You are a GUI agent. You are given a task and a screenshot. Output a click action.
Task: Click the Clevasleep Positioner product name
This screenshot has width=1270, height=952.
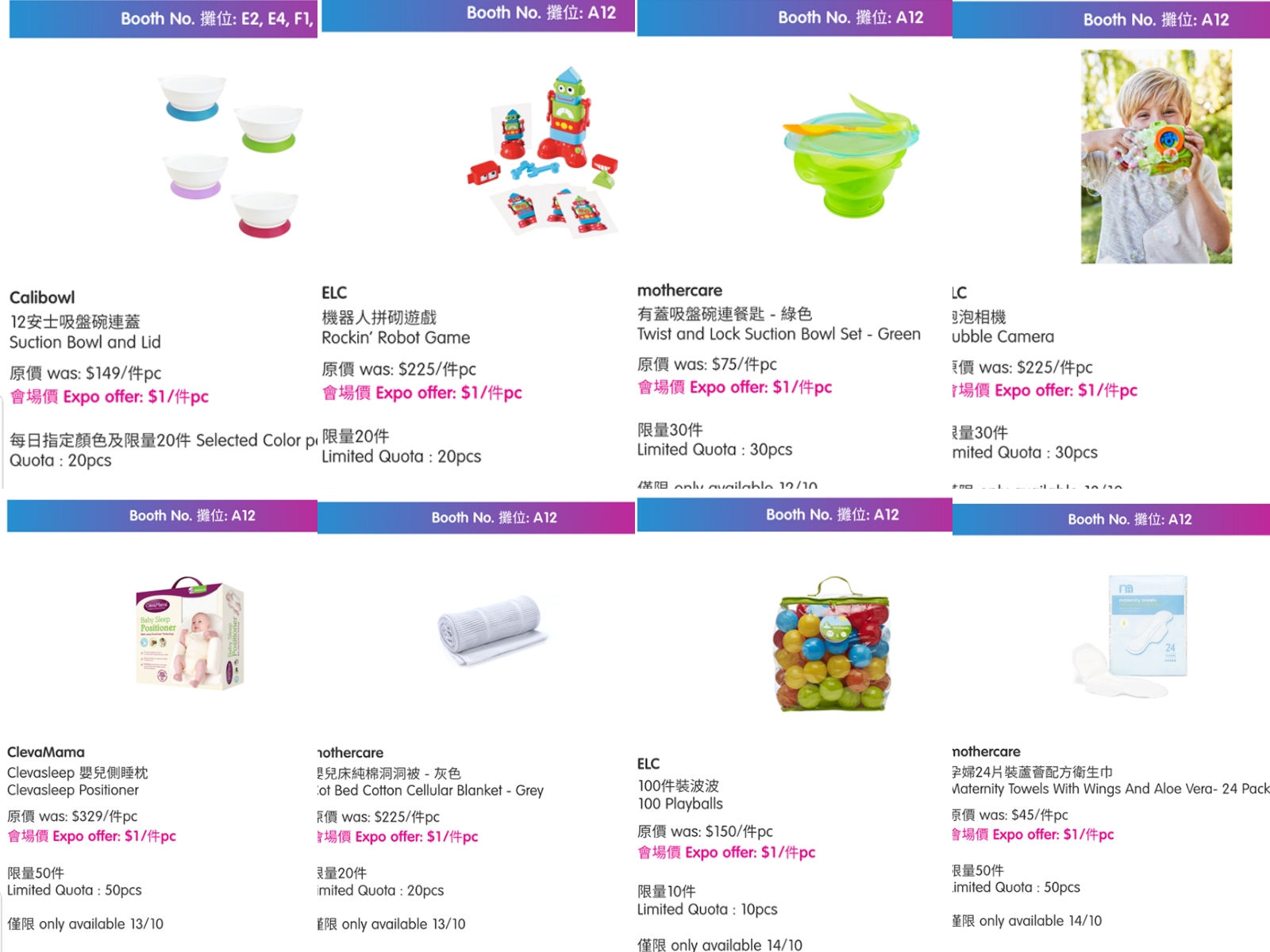pyautogui.click(x=73, y=790)
